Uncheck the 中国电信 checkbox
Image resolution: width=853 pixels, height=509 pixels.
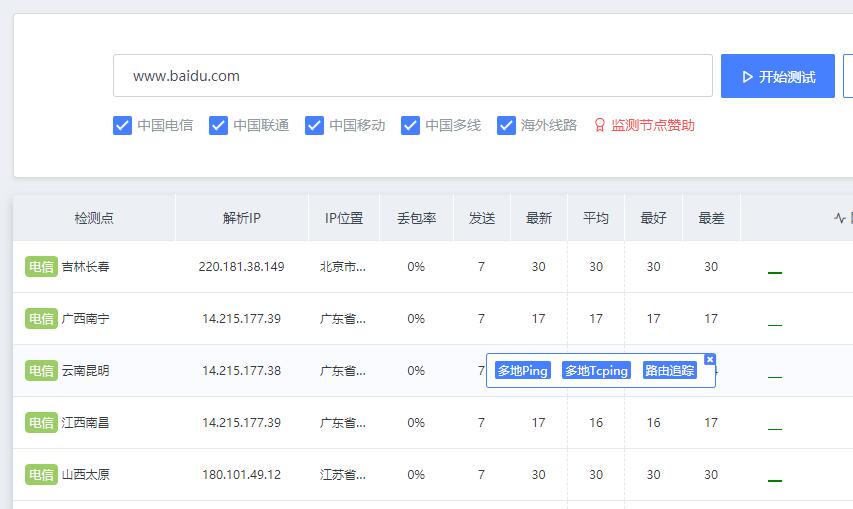coord(122,125)
